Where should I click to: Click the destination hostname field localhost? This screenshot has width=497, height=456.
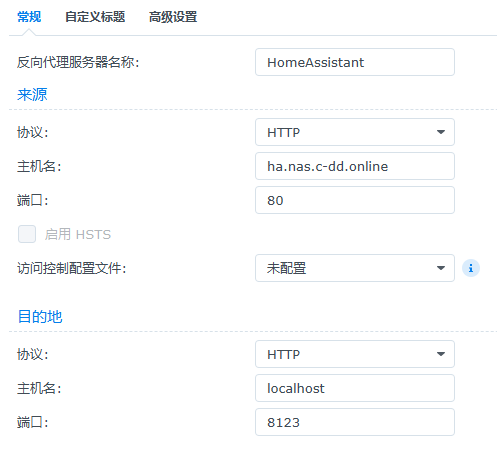(x=355, y=388)
